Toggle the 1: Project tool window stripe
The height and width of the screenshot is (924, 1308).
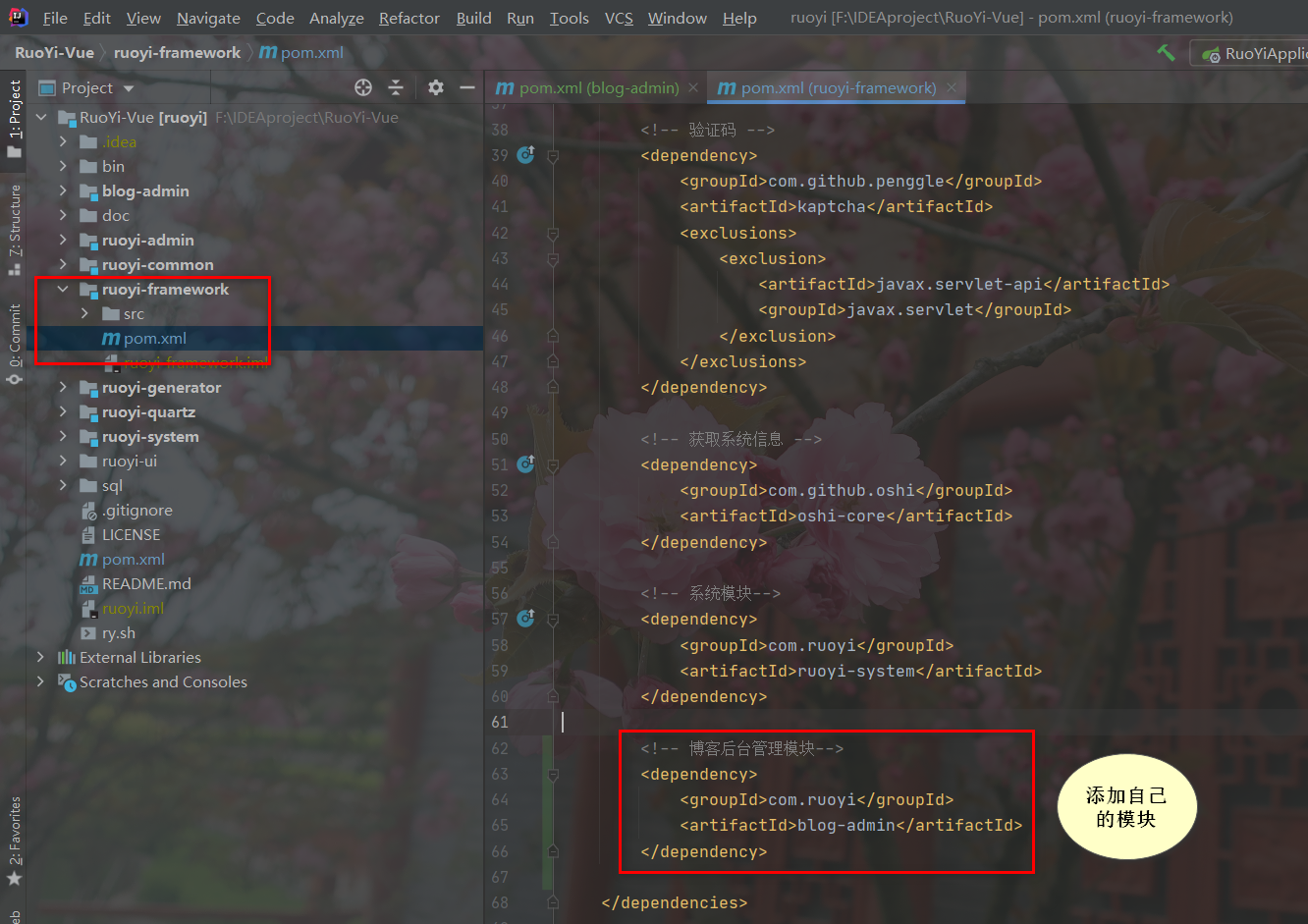pyautogui.click(x=14, y=118)
